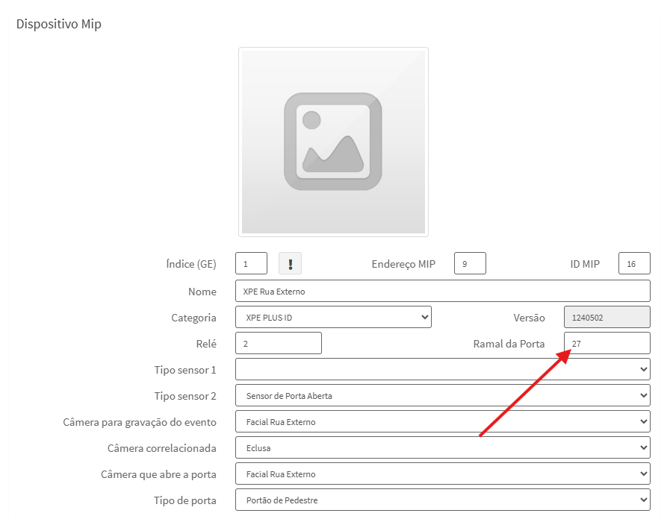This screenshot has height=519, width=670.
Task: Click the Nome label text
Action: [202, 292]
